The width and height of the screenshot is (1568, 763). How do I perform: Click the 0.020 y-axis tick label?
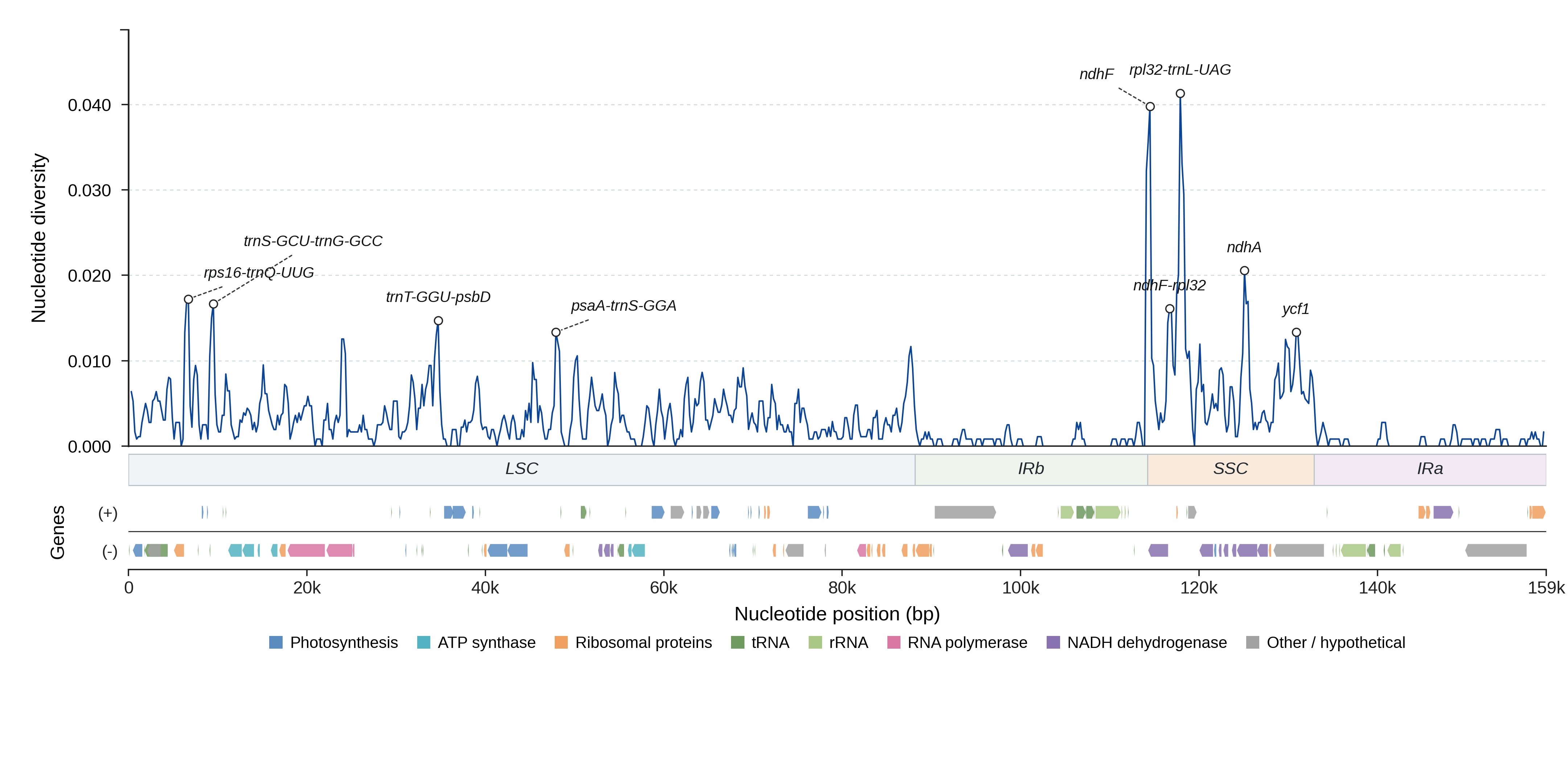click(x=90, y=276)
